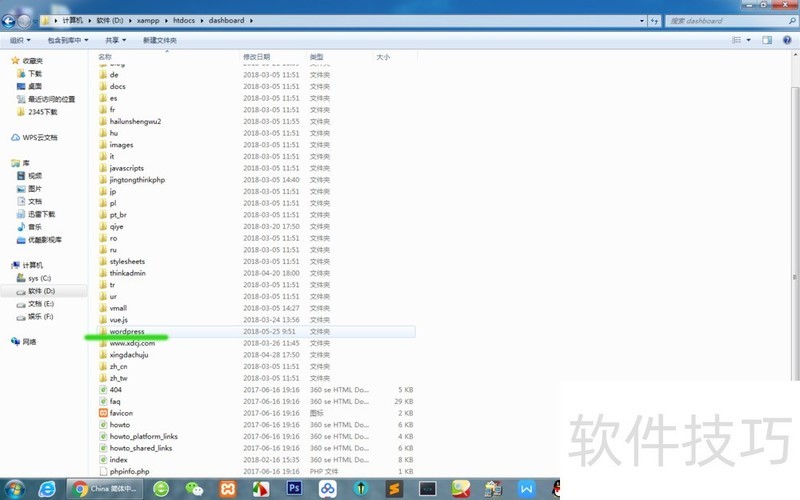Expand the arrow after xampp in breadcrumb
The height and width of the screenshot is (500, 800).
point(166,20)
